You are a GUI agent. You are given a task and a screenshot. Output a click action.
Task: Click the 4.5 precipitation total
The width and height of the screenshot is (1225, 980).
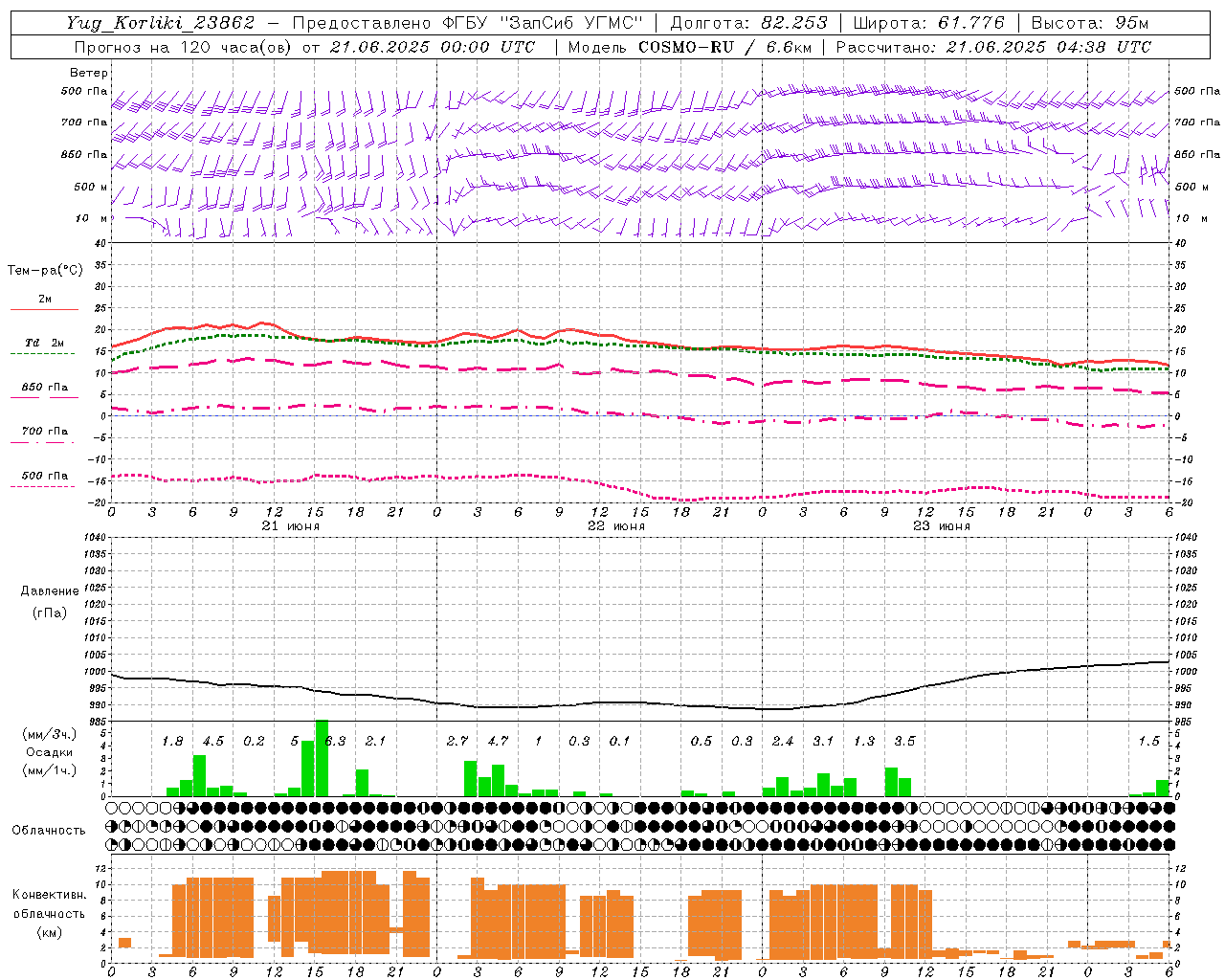tap(212, 741)
